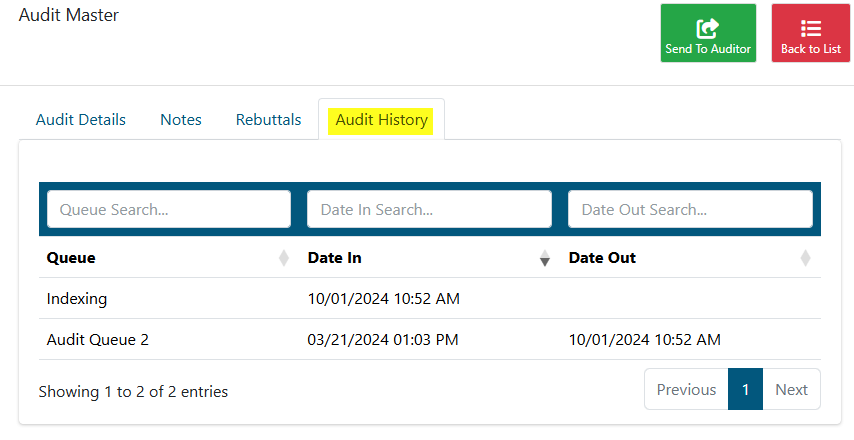Image resolution: width=854 pixels, height=440 pixels.
Task: Click the list icon on Back to List
Action: click(811, 28)
